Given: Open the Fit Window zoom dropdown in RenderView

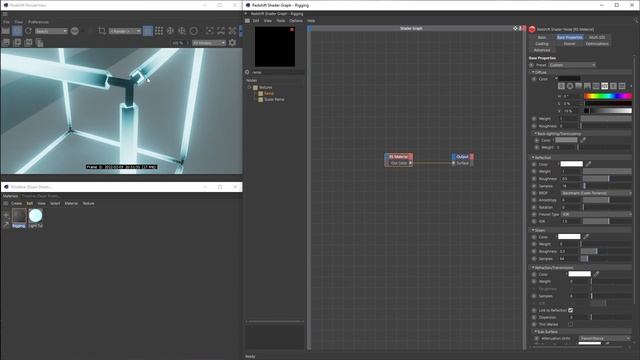Looking at the screenshot, I should pyautogui.click(x=209, y=43).
